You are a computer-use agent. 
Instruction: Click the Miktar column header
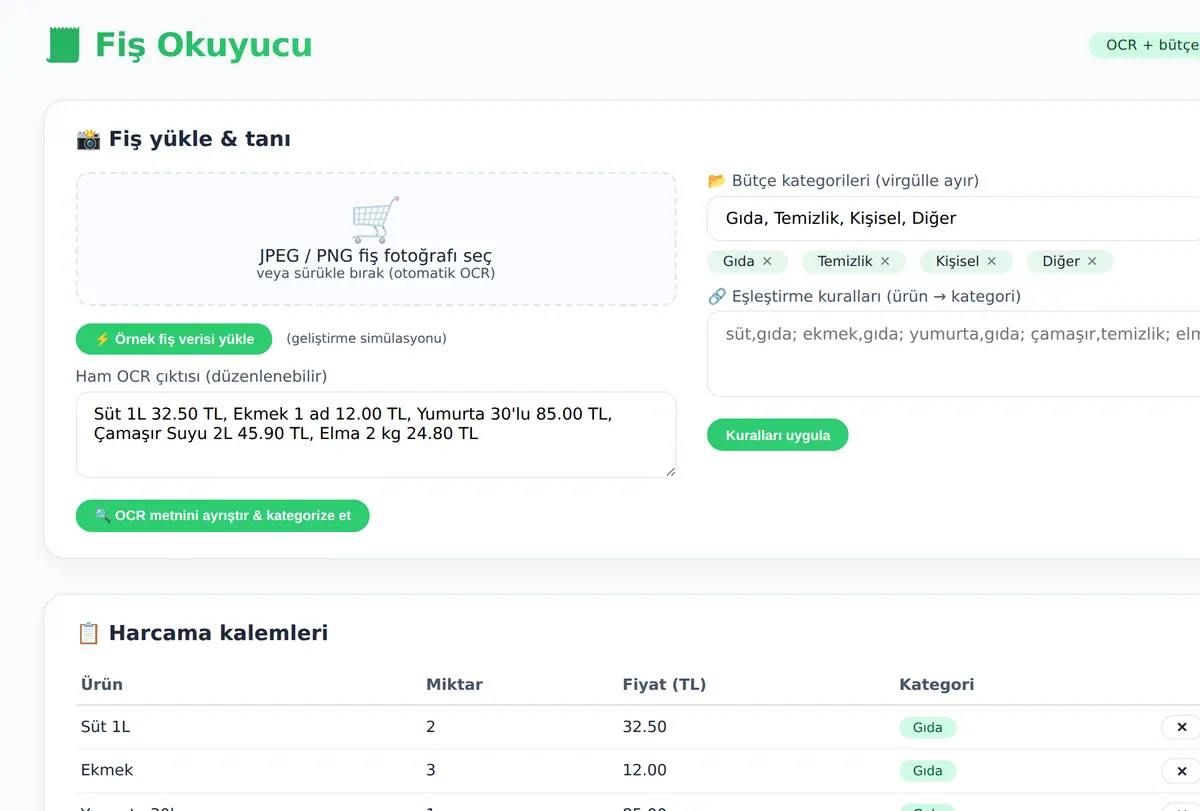(x=454, y=684)
